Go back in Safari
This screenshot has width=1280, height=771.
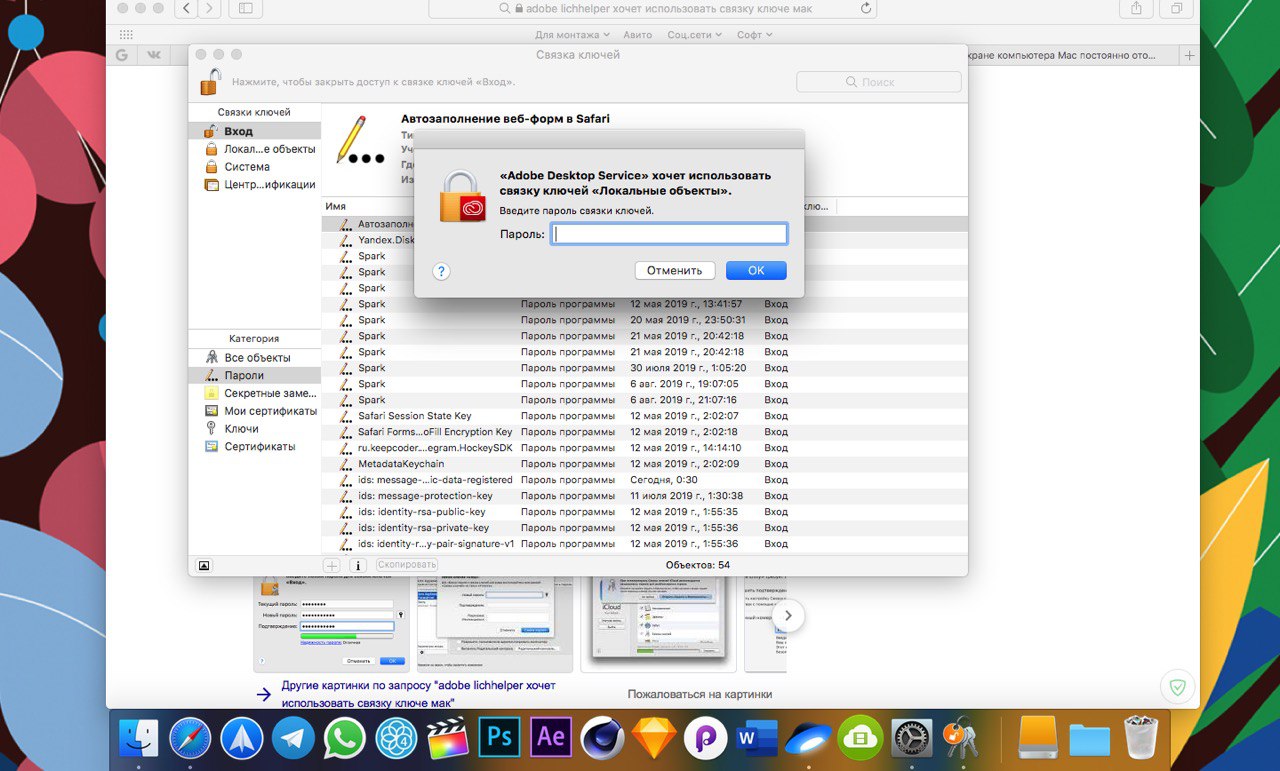click(x=187, y=8)
